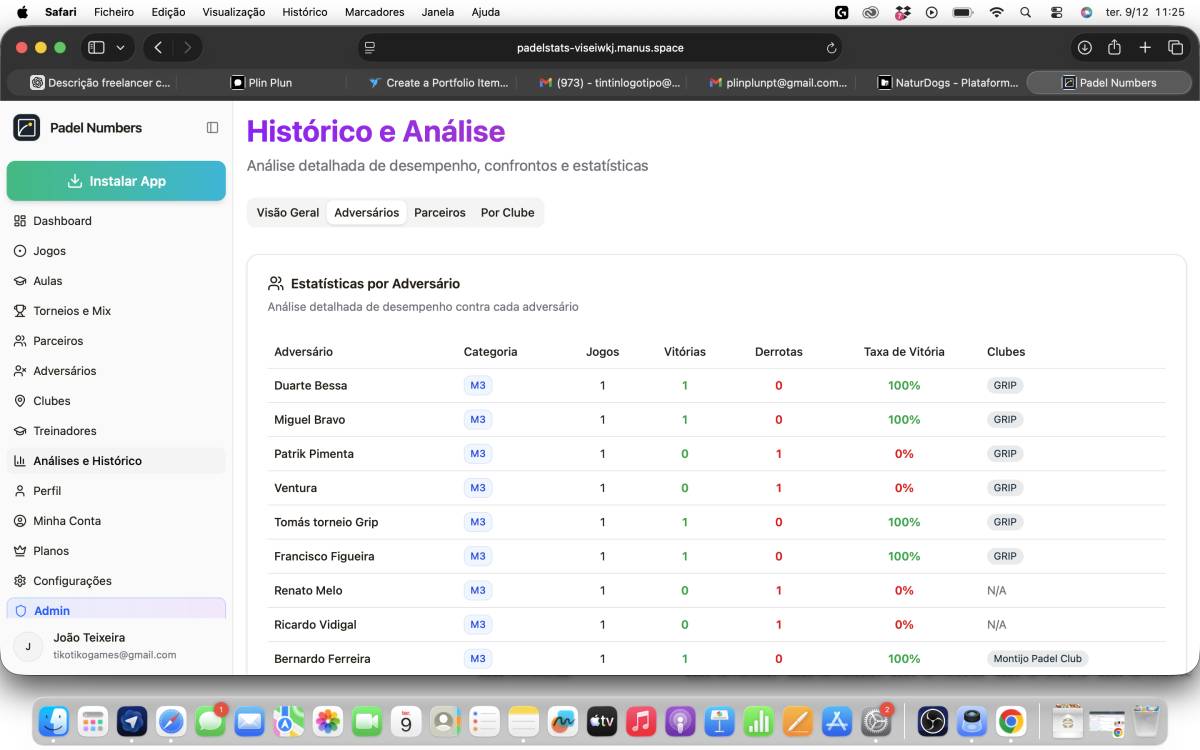Click the Duarte Bessa opponent name
This screenshot has width=1200, height=750.
pos(311,386)
